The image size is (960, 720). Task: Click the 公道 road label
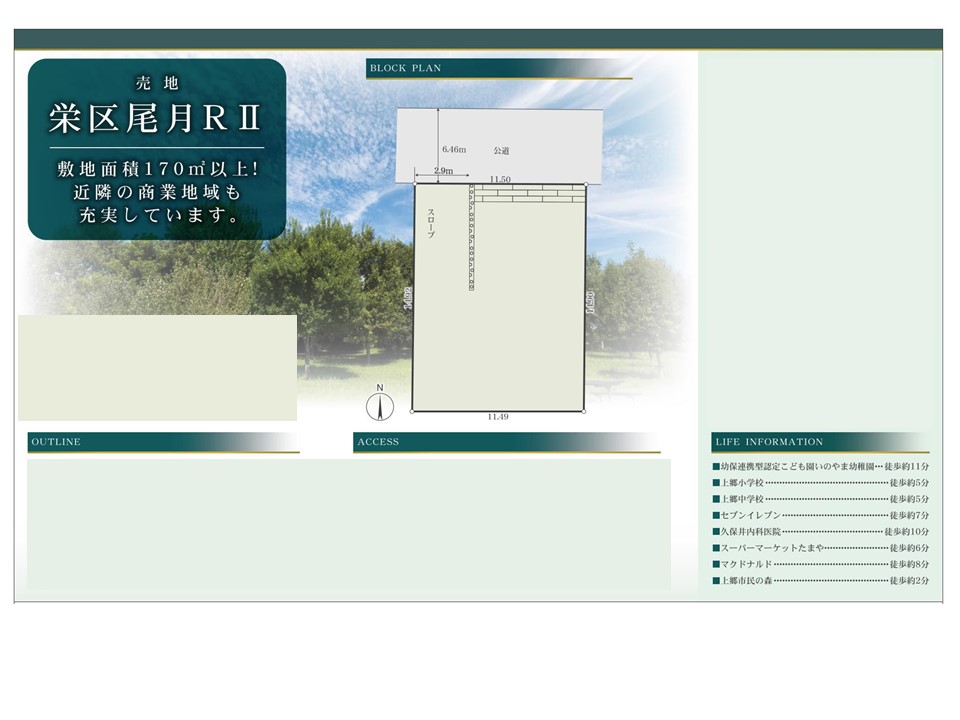tap(502, 150)
